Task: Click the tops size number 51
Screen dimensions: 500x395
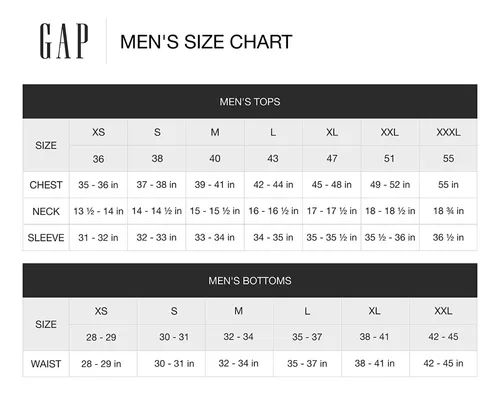Action: (389, 158)
